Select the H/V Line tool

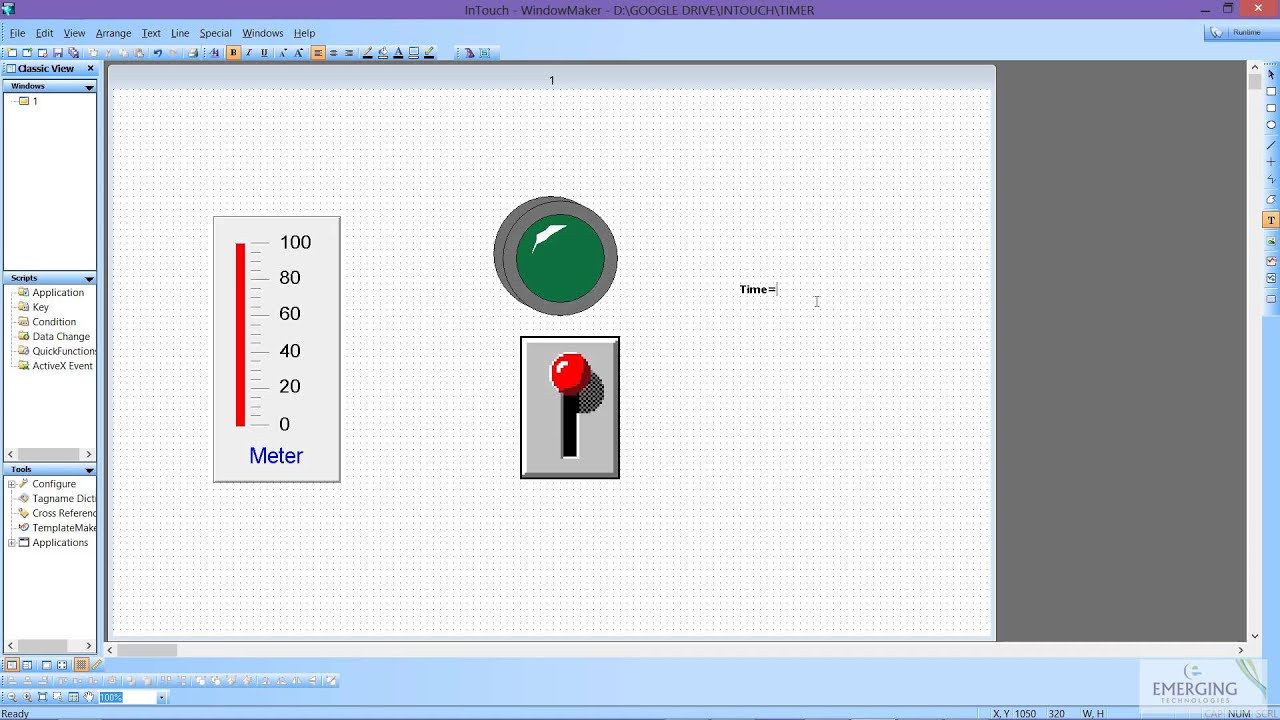click(x=1271, y=162)
